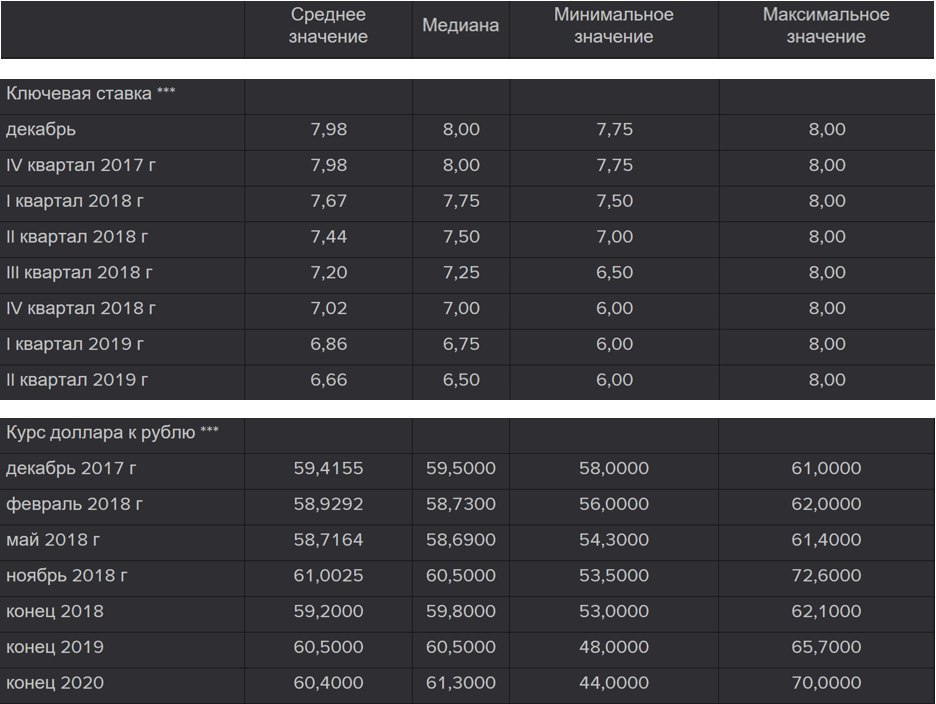Select the 'ноябрь 2018 г' row label
Viewport: 936px width, 704px height.
click(67, 576)
